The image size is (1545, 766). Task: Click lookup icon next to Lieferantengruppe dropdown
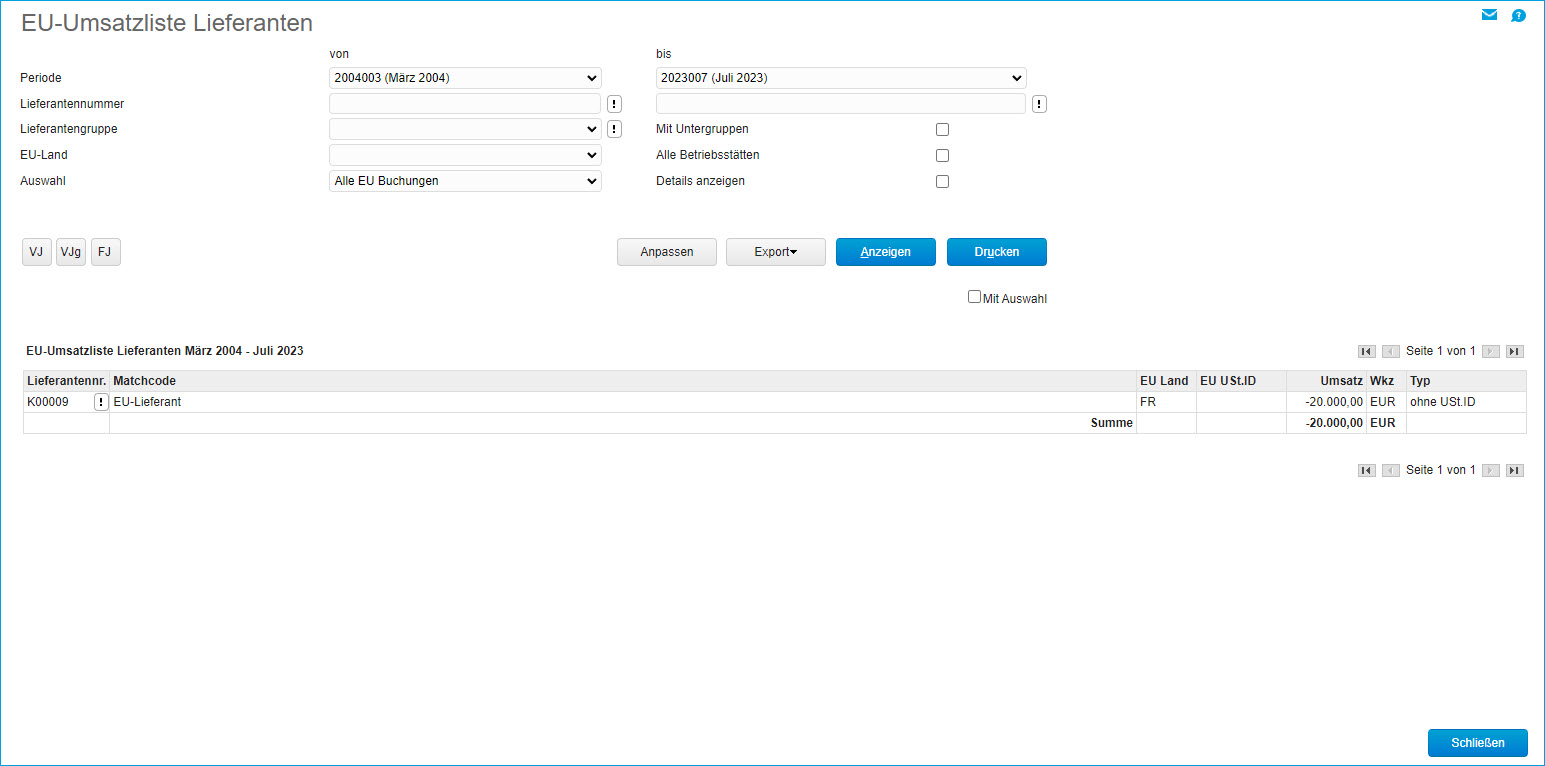[614, 129]
